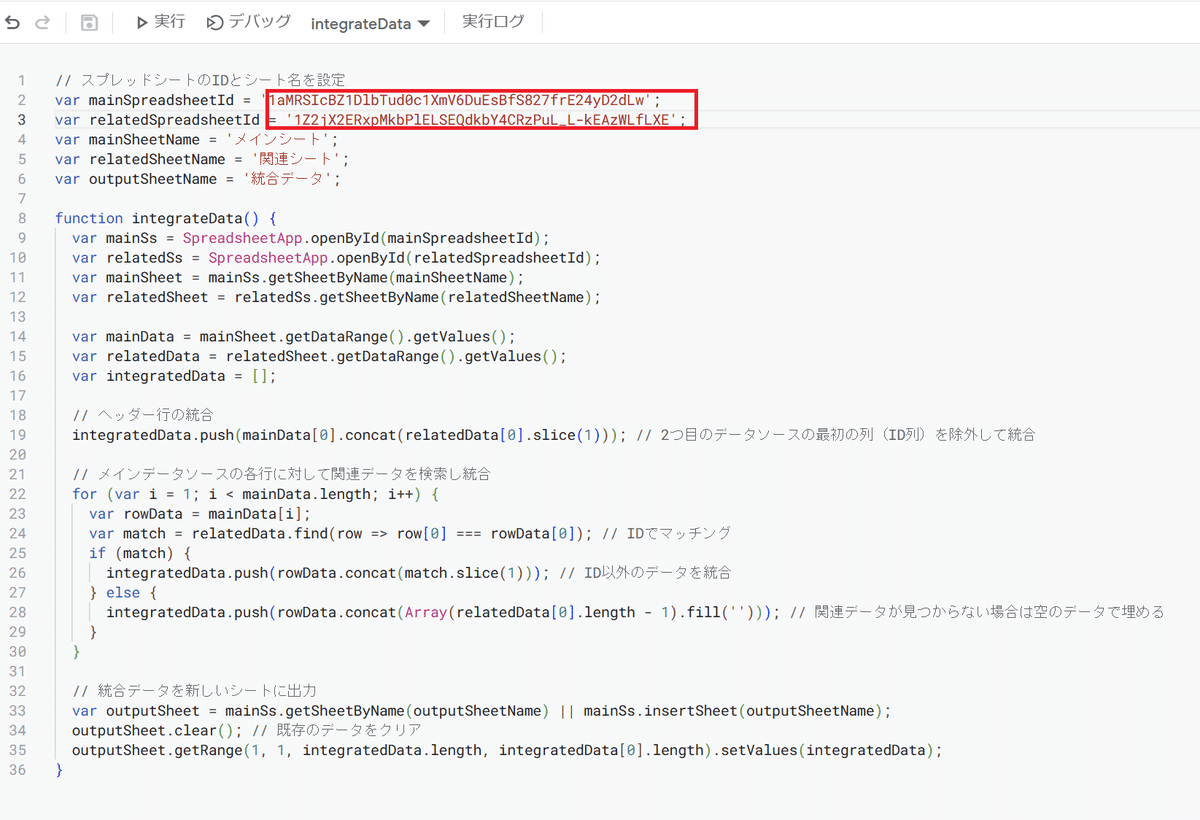1200x820 pixels.
Task: Start debugging with デバッグ button
Action: coord(249,22)
